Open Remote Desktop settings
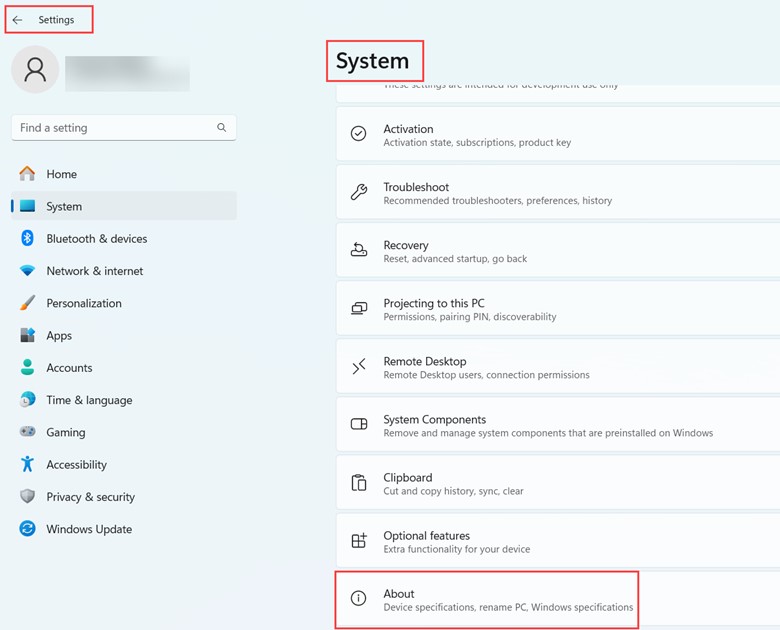Screen dimensions: 780x630 point(558,366)
